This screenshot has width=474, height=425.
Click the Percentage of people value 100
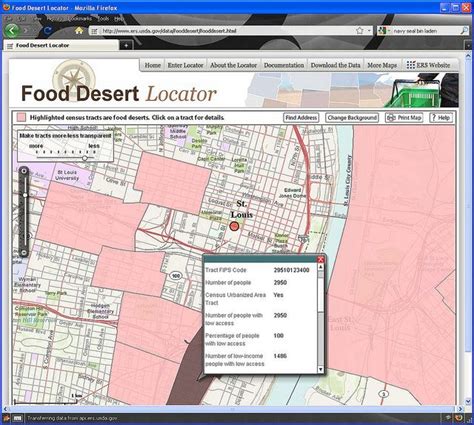(x=278, y=336)
